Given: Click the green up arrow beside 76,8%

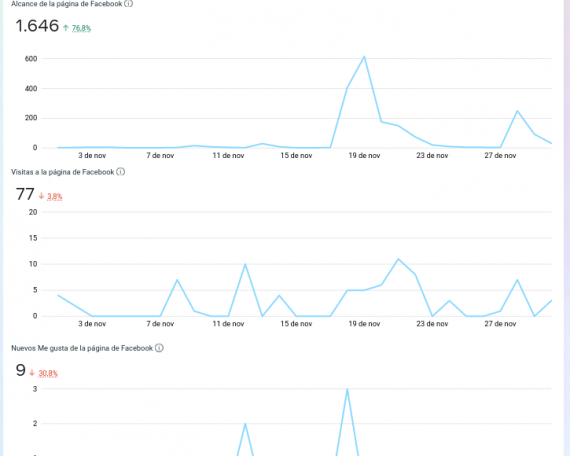Looking at the screenshot, I should tap(66, 28).
